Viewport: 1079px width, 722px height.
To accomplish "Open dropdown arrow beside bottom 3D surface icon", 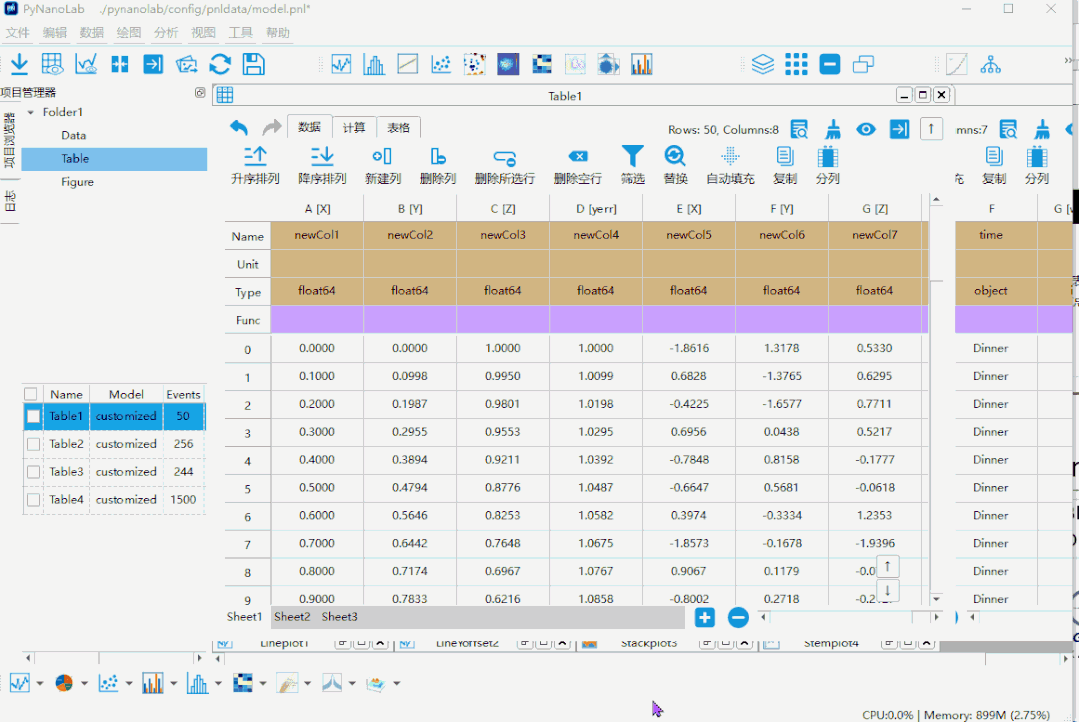I will [396, 683].
